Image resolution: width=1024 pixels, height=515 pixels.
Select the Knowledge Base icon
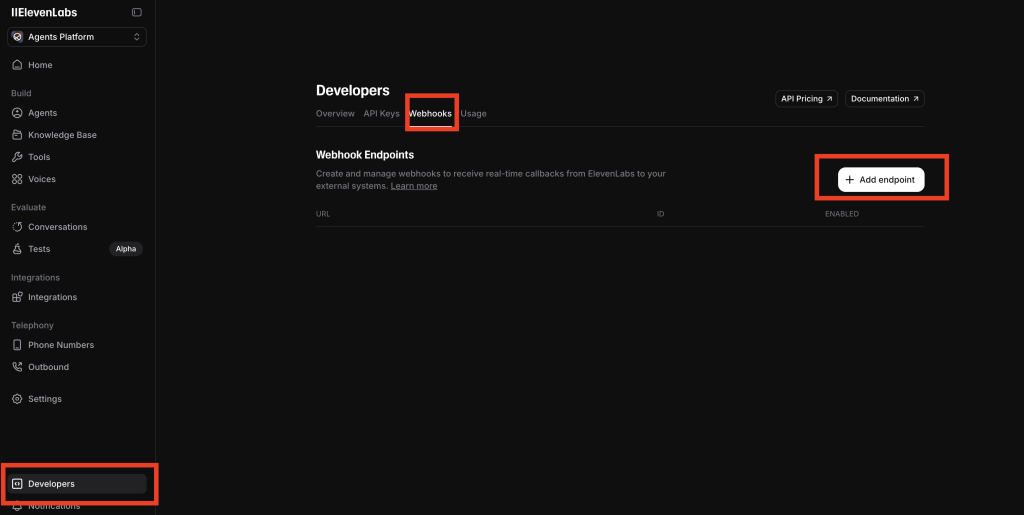pyautogui.click(x=17, y=135)
